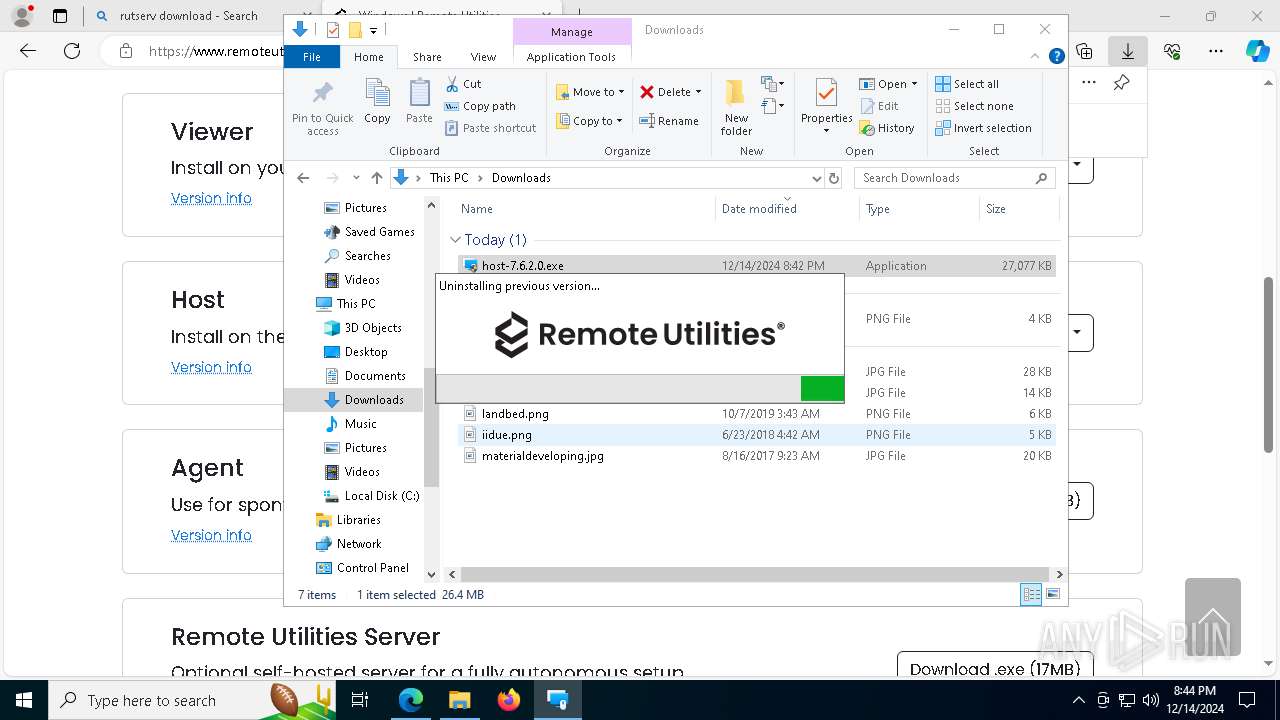Screen dimensions: 1280x720
Task: Open recent locations dropdown
Action: pyautogui.click(x=356, y=178)
